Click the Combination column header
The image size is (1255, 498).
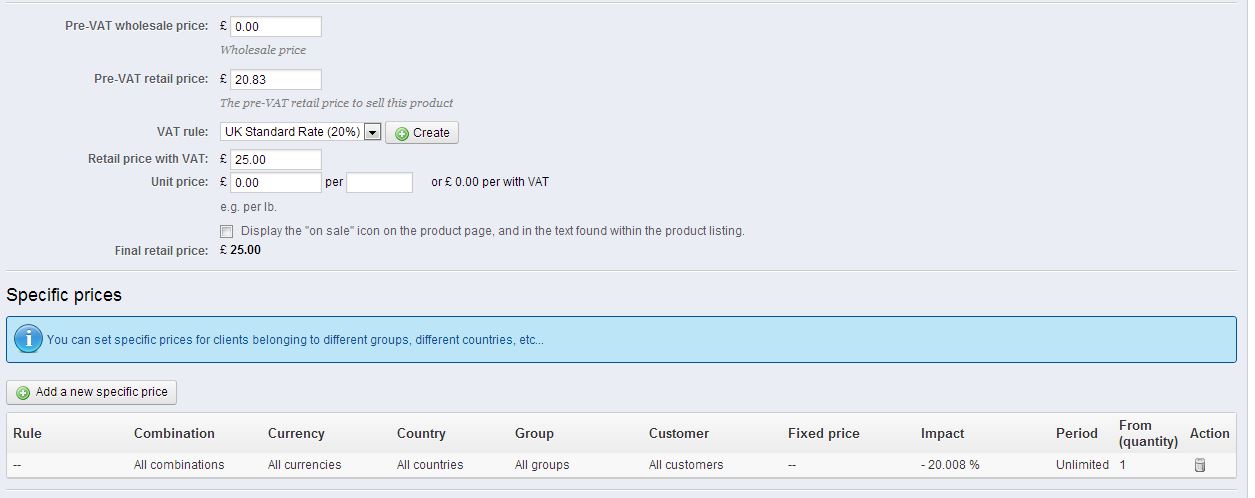pos(174,433)
